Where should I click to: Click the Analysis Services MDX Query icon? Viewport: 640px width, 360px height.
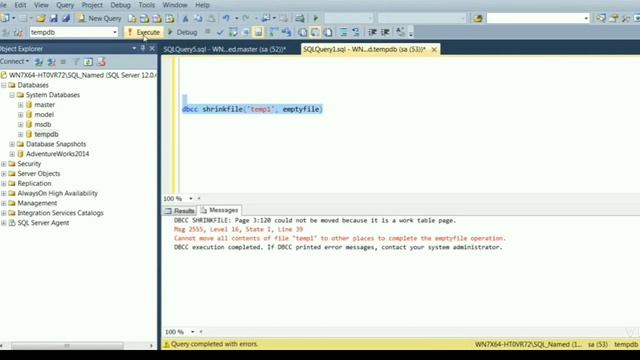tap(144, 18)
